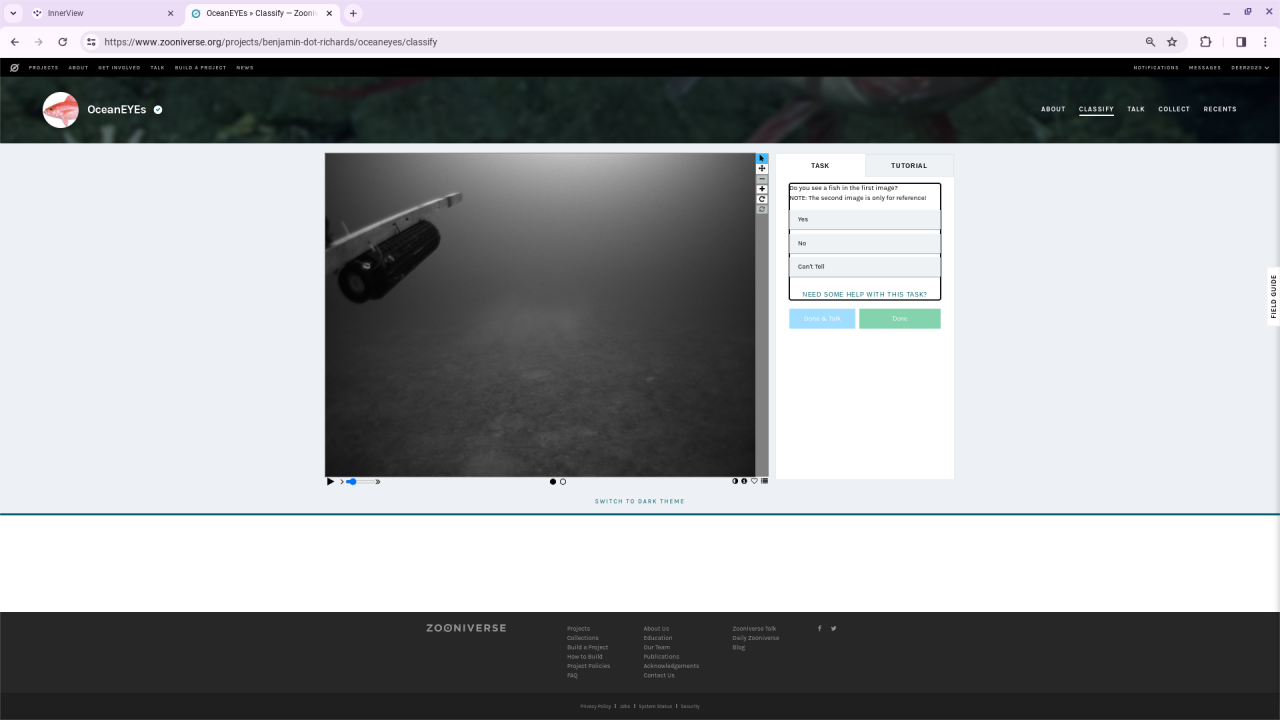Open Zooniverse Facebook page icon
This screenshot has height=720, width=1280.
click(x=820, y=629)
